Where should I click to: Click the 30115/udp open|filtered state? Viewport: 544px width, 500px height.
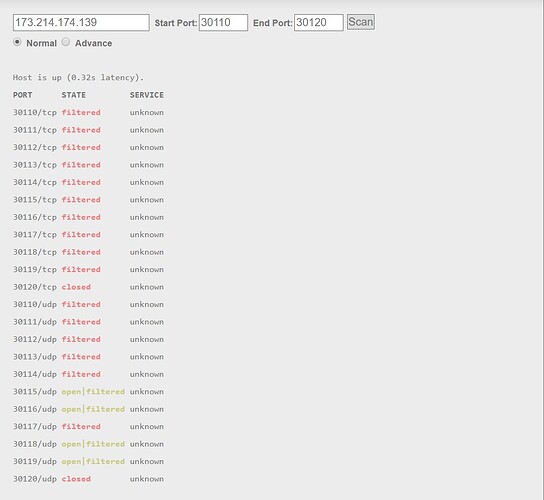click(93, 392)
